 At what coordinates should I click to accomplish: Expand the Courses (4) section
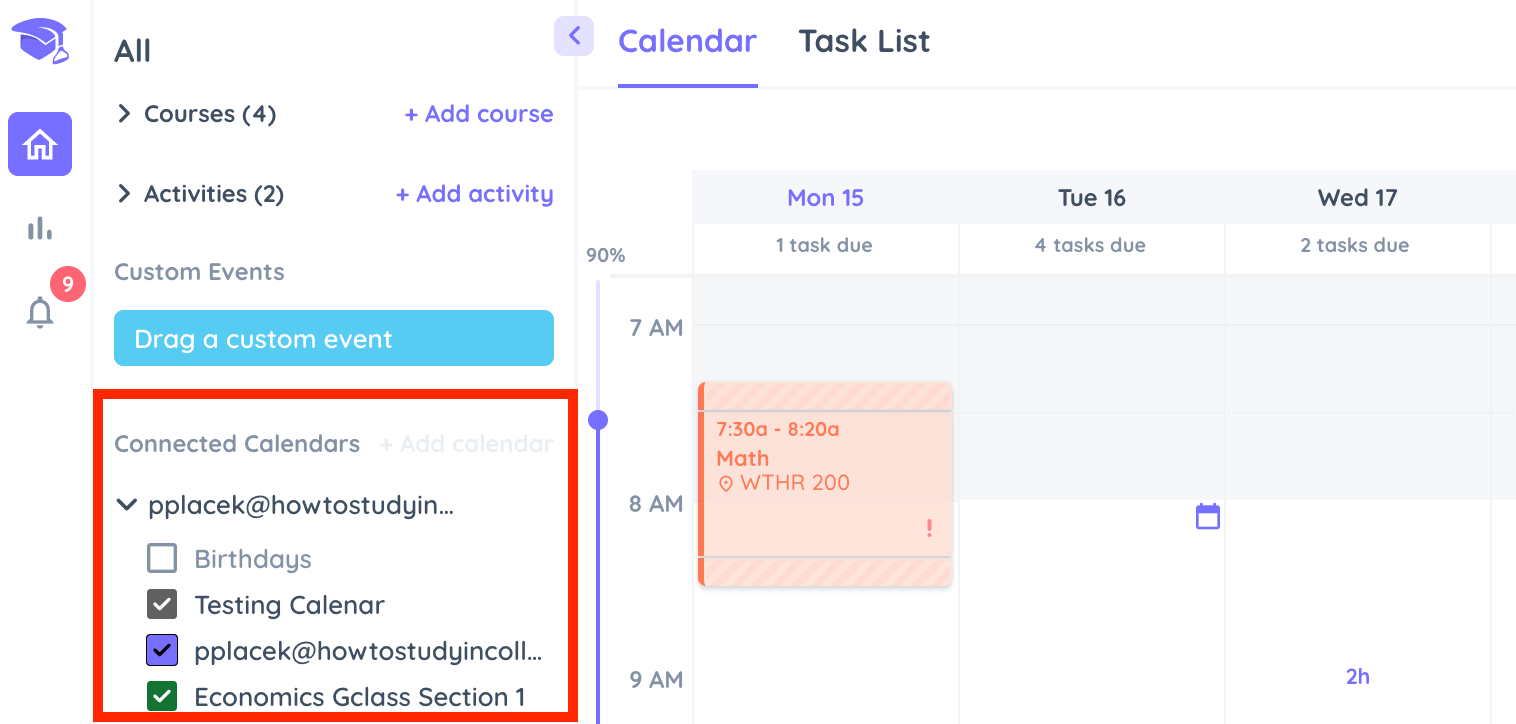pos(124,114)
